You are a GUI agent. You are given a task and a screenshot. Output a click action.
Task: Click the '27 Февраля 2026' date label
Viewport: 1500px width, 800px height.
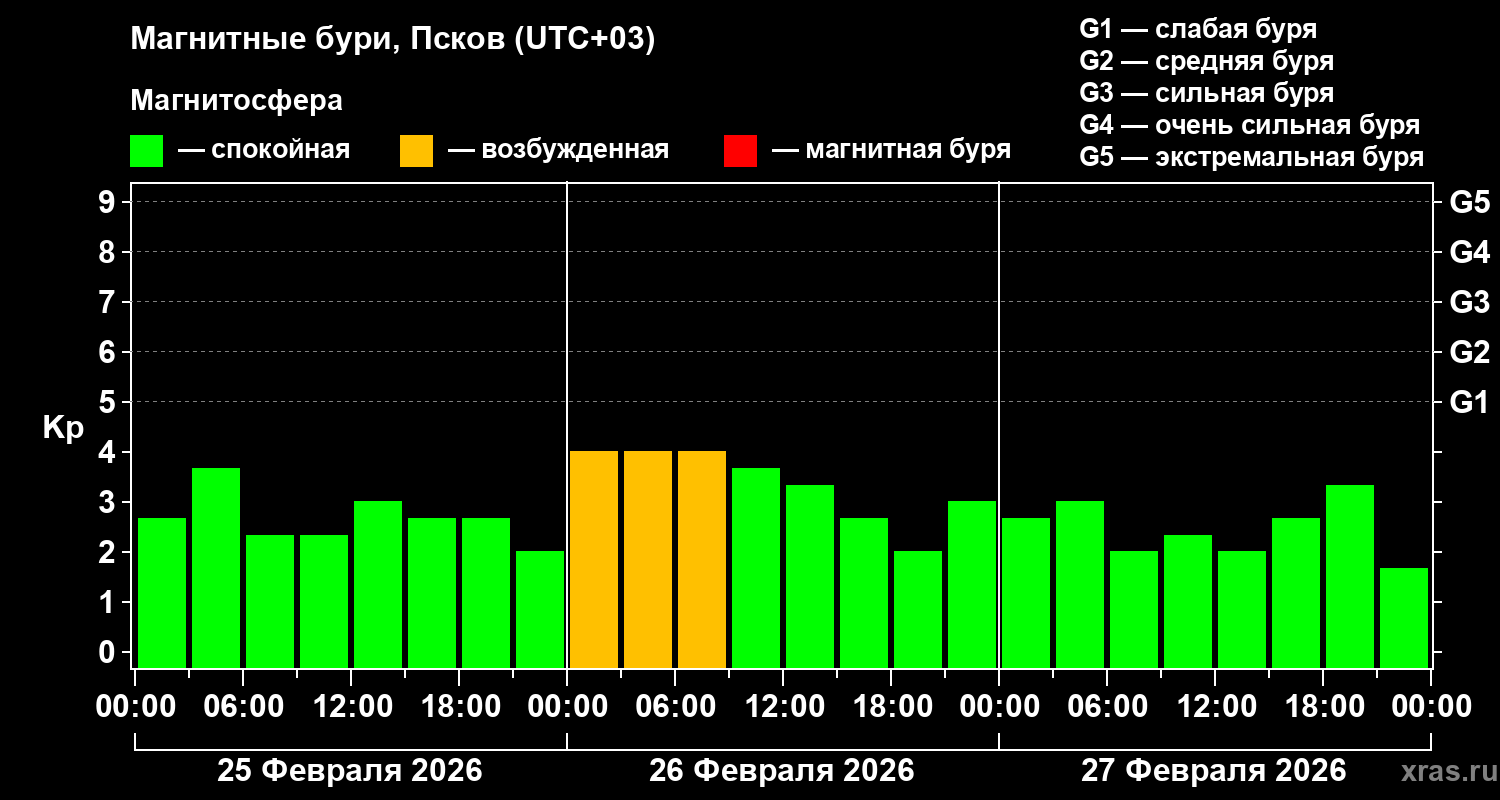1214,771
